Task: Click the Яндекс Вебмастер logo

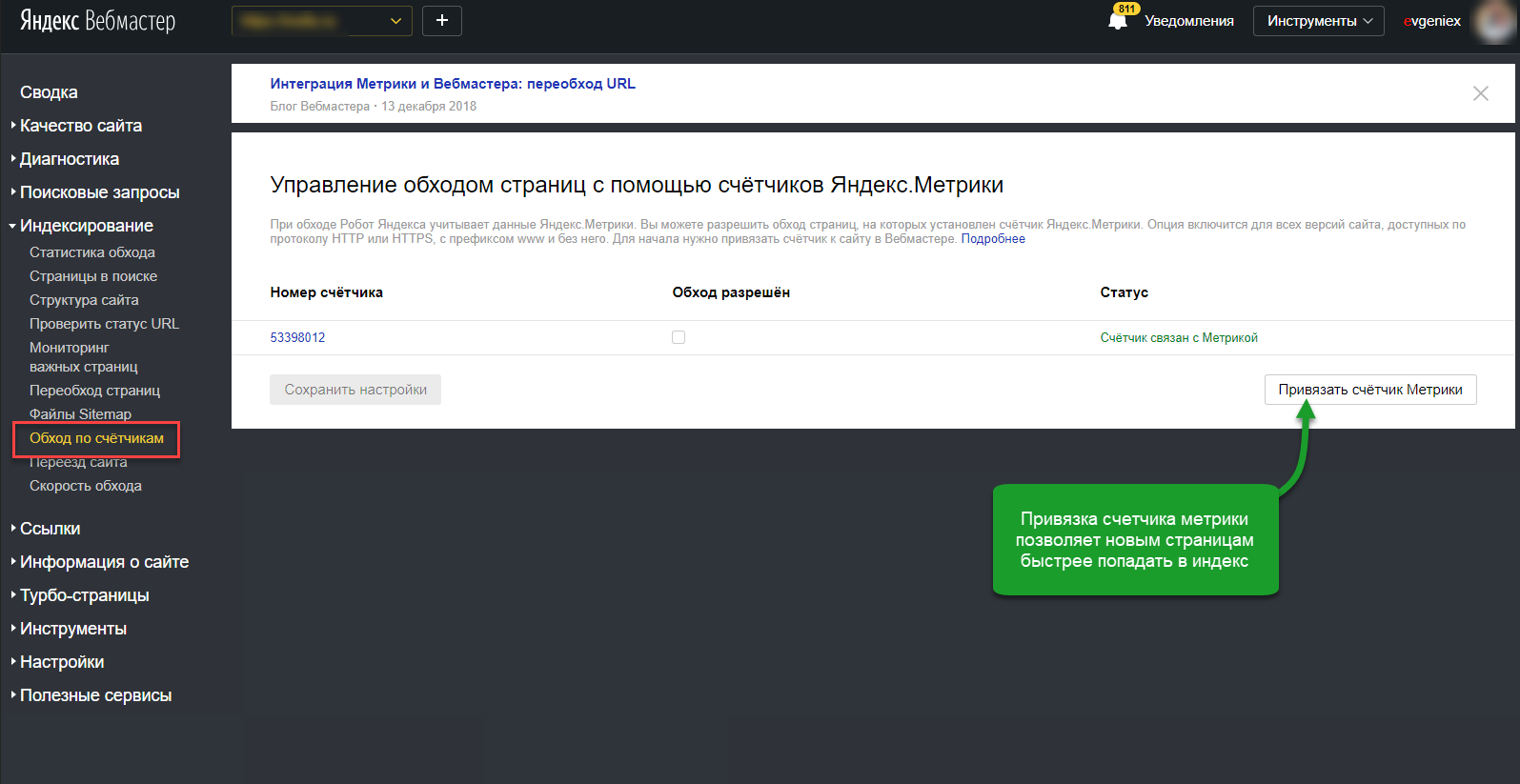Action: pyautogui.click(x=98, y=21)
